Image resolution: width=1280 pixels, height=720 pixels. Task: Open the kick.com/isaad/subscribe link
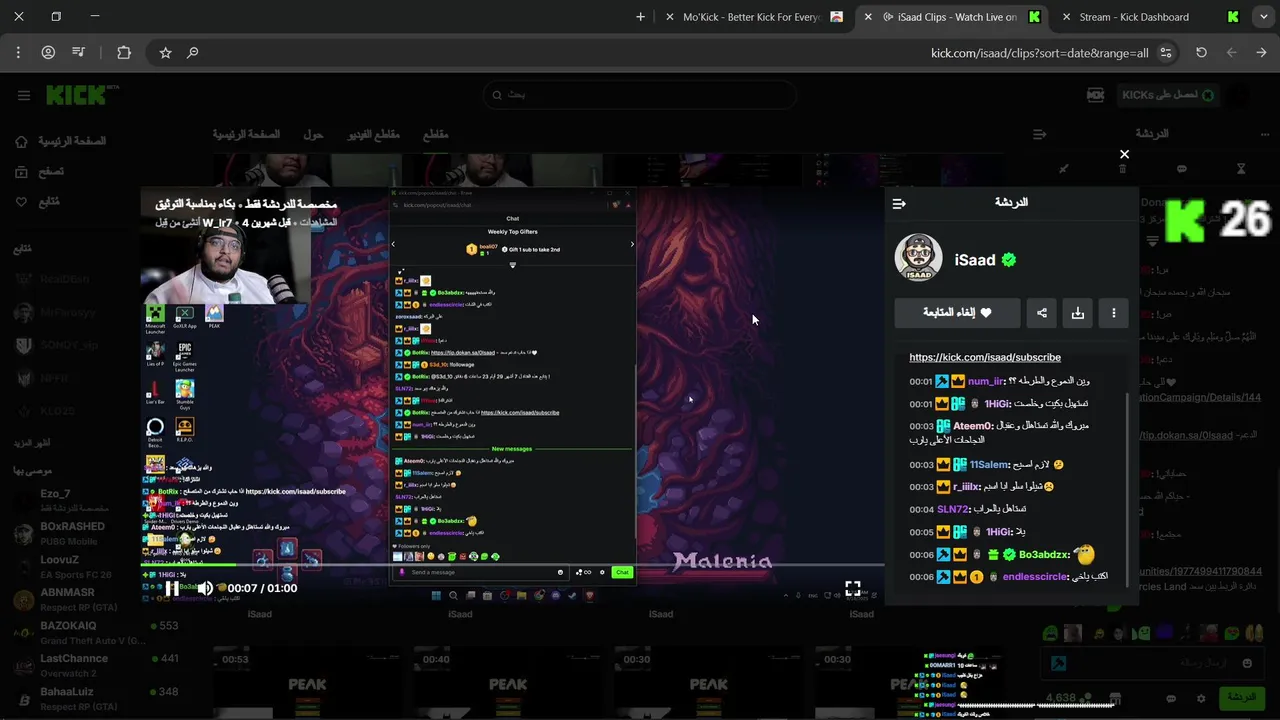[985, 357]
